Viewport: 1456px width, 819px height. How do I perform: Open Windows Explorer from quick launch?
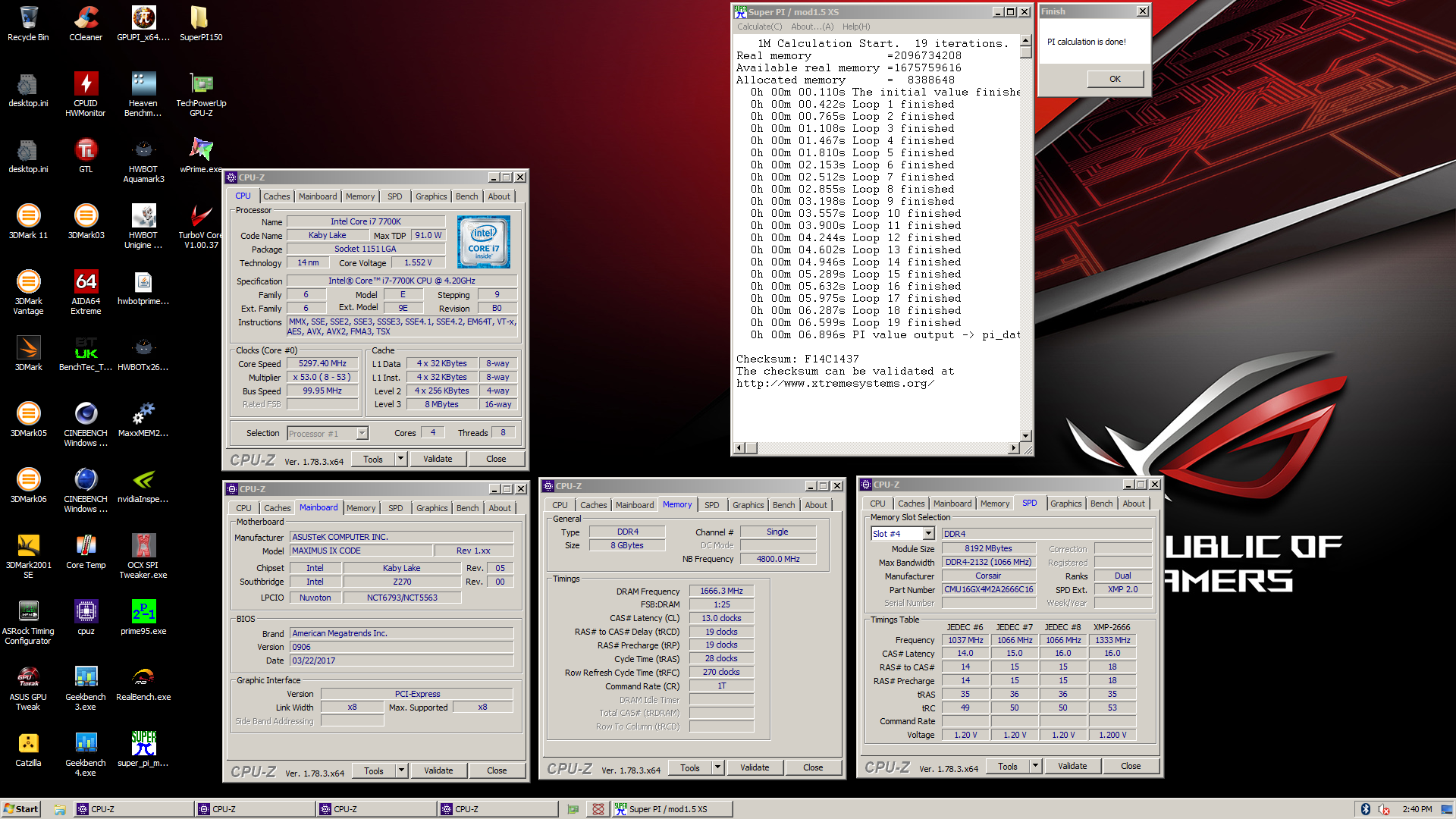(x=59, y=809)
